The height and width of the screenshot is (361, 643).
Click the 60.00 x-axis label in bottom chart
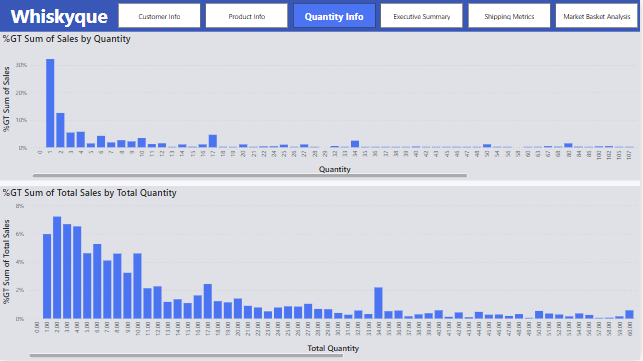point(629,329)
